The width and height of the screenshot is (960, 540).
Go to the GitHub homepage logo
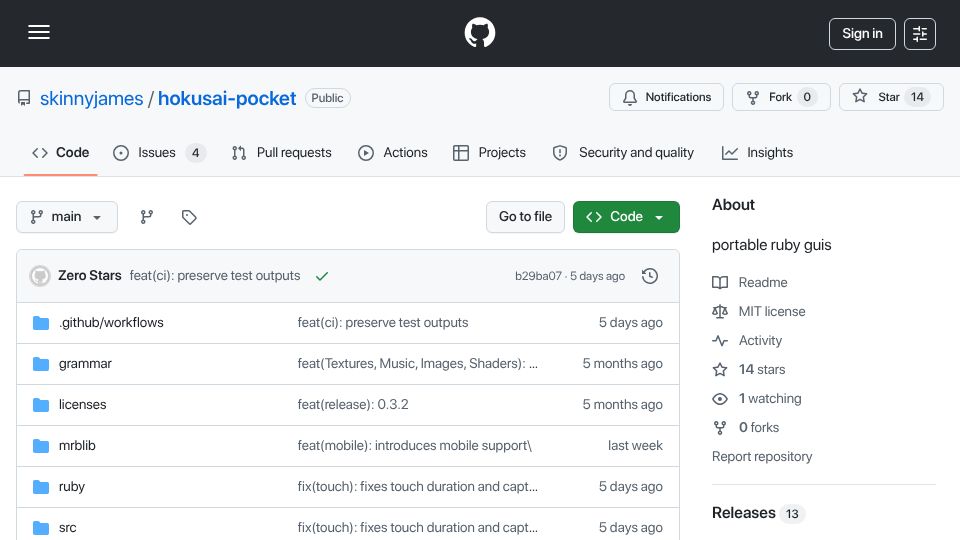coord(479,32)
